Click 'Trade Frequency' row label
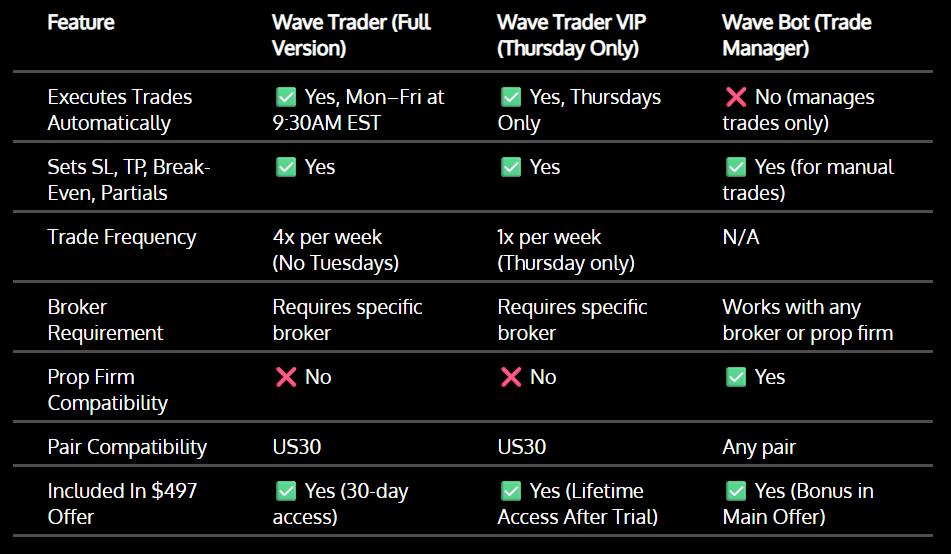 click(x=122, y=237)
